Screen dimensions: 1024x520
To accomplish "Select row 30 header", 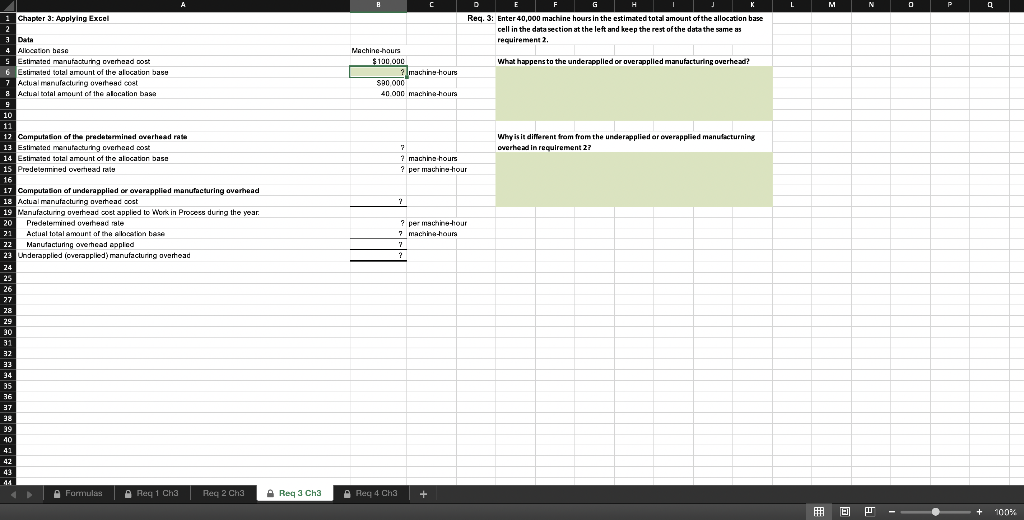I will point(7,332).
